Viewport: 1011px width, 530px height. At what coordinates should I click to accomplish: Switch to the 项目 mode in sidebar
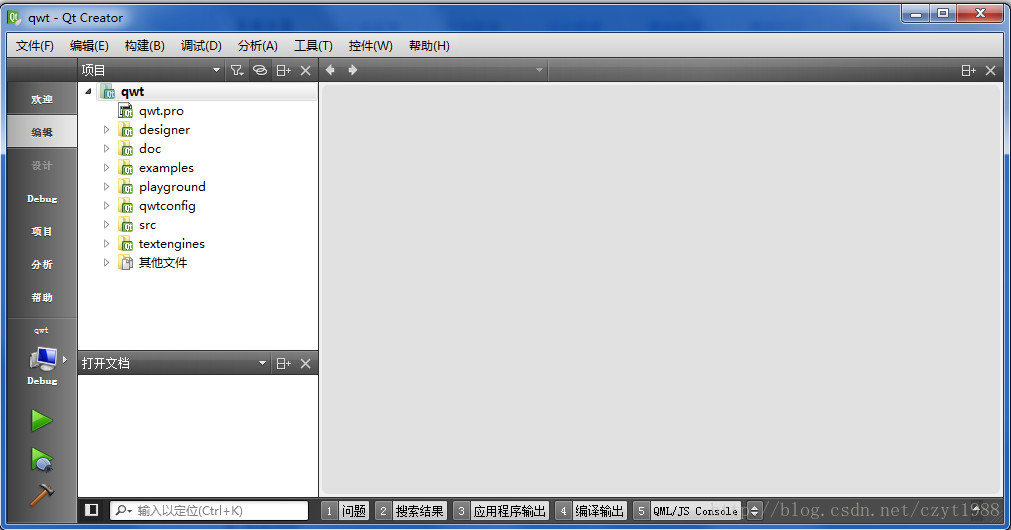pyautogui.click(x=42, y=231)
